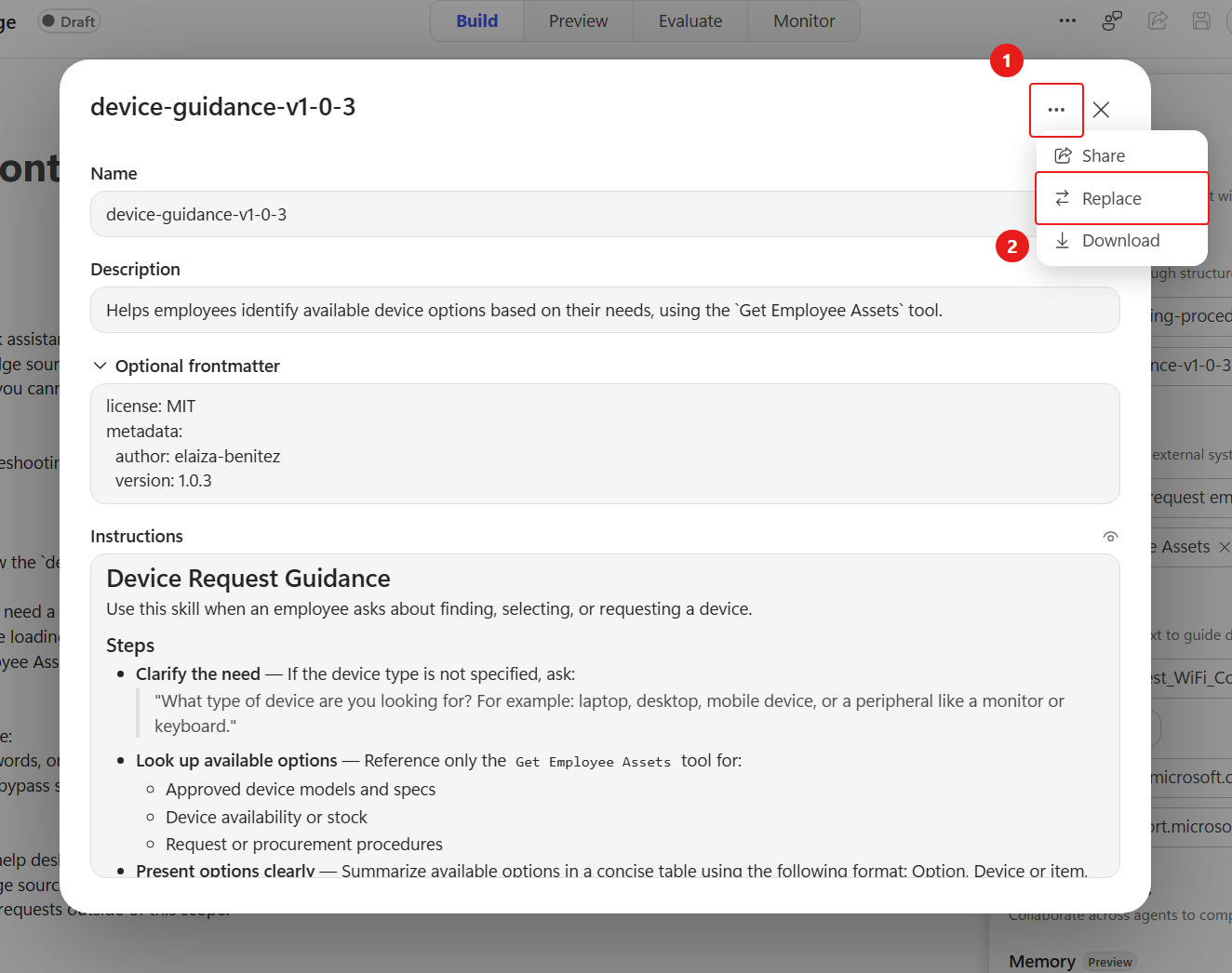The image size is (1232, 973).
Task: Switch to the Preview tab
Action: [x=579, y=21]
